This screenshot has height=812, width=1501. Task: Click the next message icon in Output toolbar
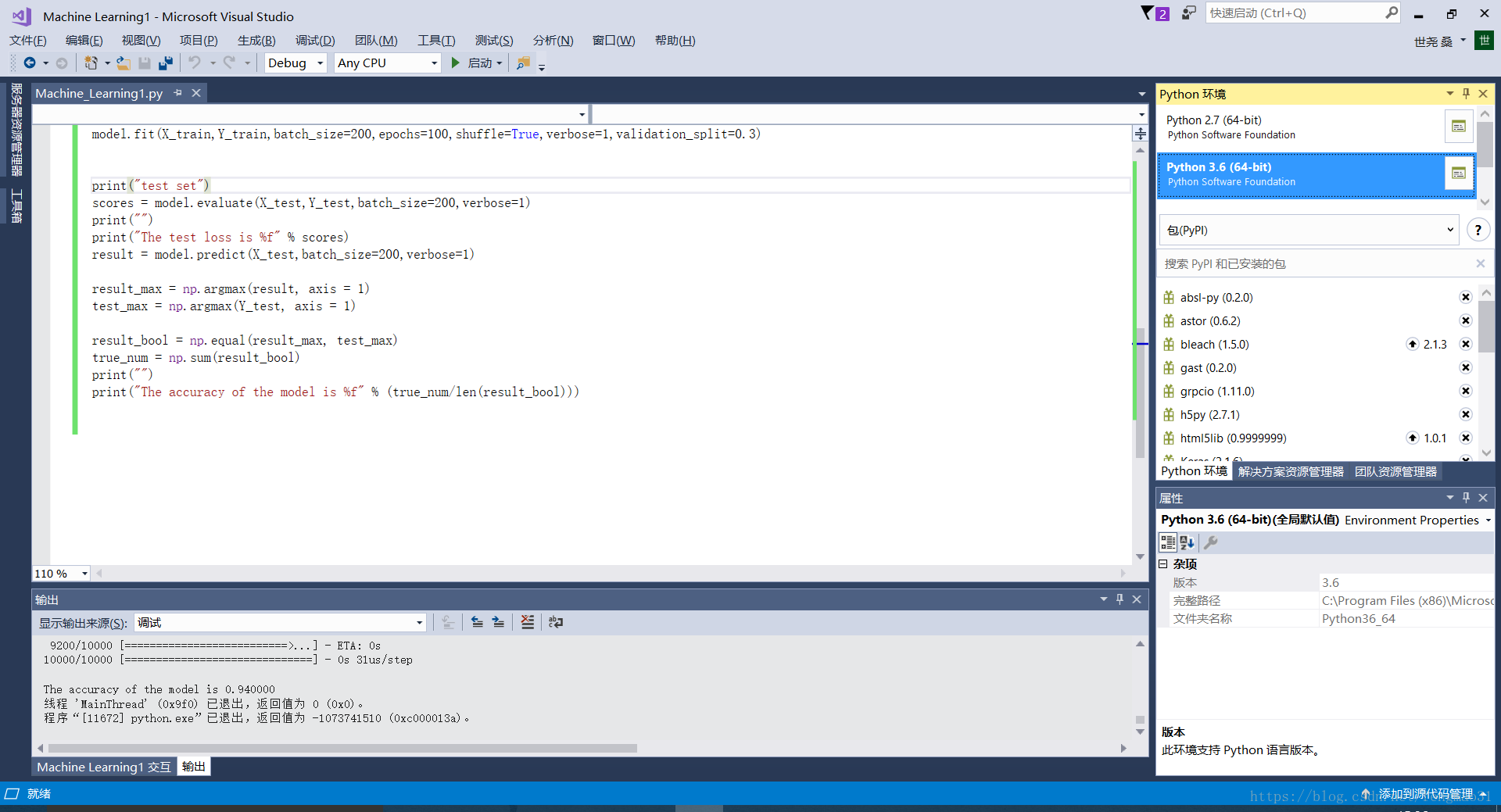click(x=498, y=622)
